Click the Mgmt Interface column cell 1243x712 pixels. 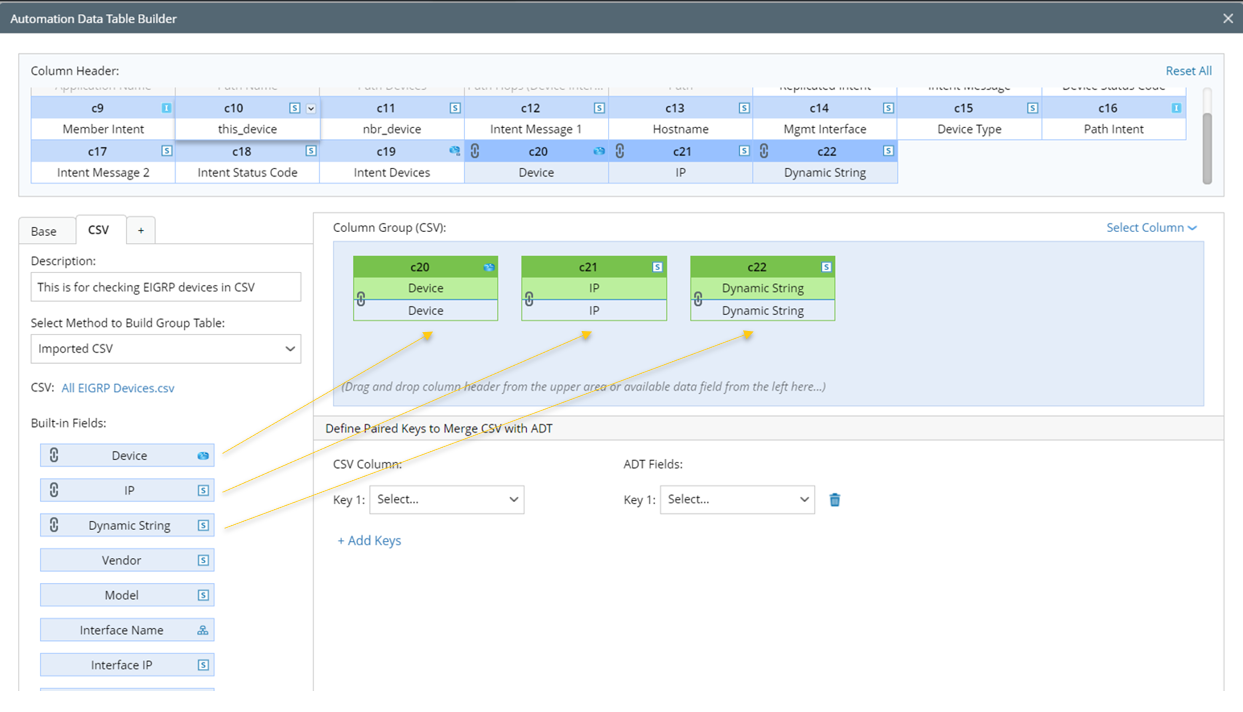pyautogui.click(x=825, y=129)
